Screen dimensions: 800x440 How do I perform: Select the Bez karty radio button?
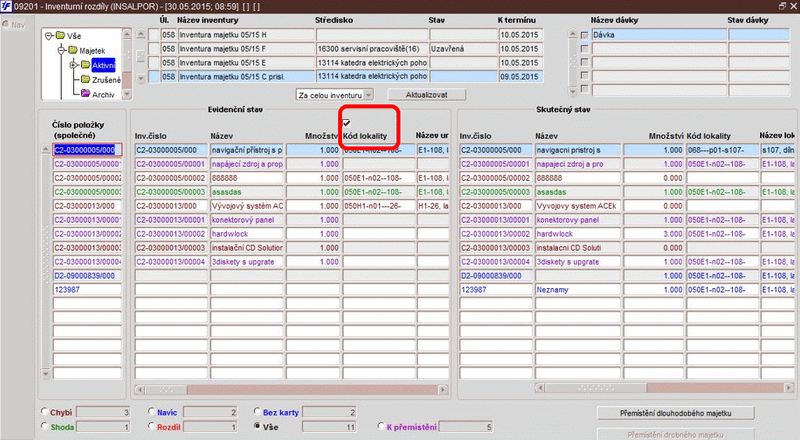(x=257, y=411)
